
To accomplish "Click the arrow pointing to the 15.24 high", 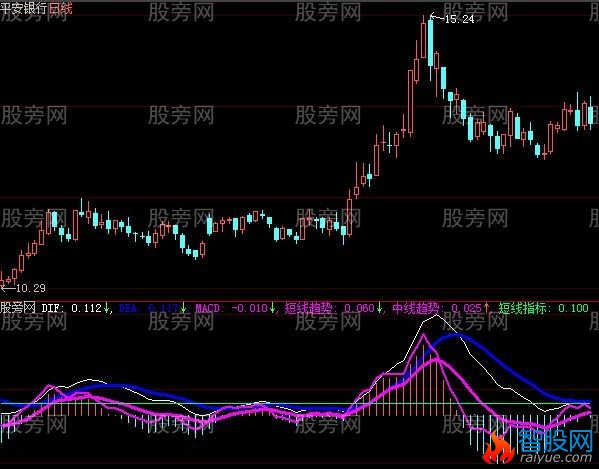I will coord(437,17).
